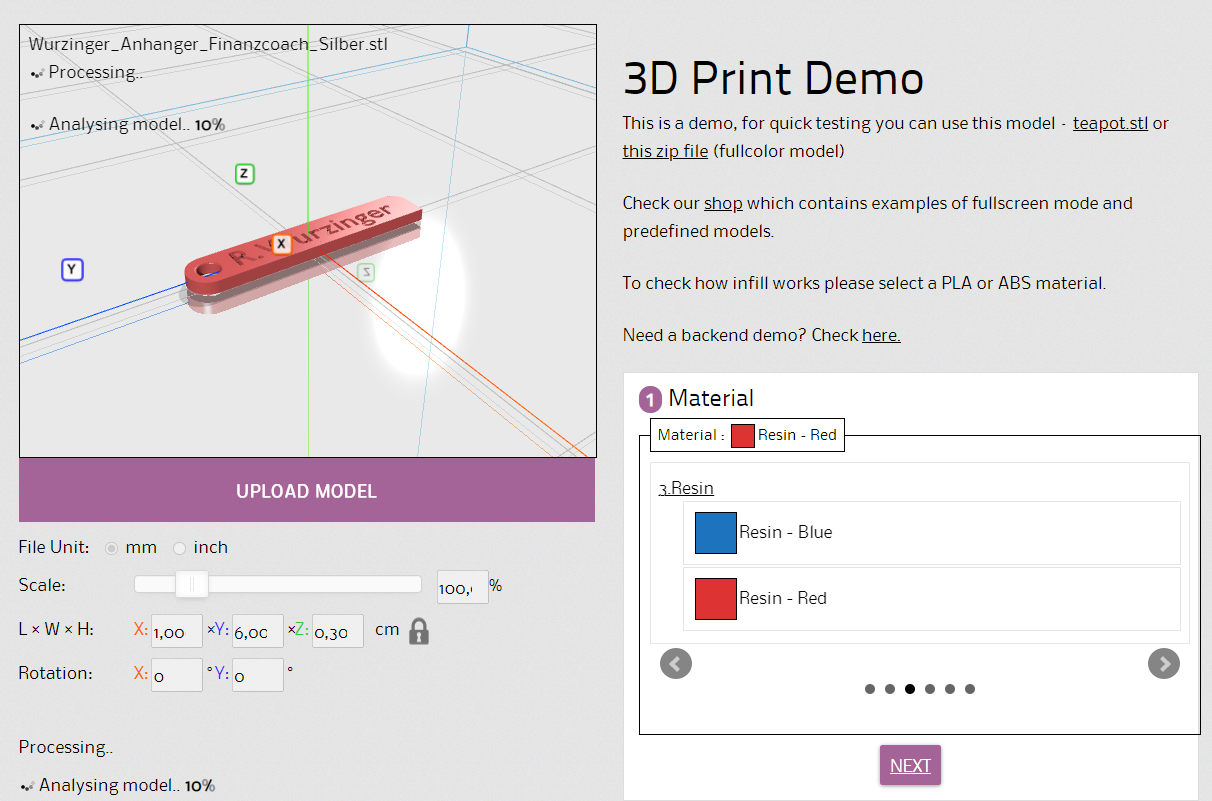This screenshot has height=801, width=1212.
Task: Click the green Z axis handle
Action: (x=244, y=174)
